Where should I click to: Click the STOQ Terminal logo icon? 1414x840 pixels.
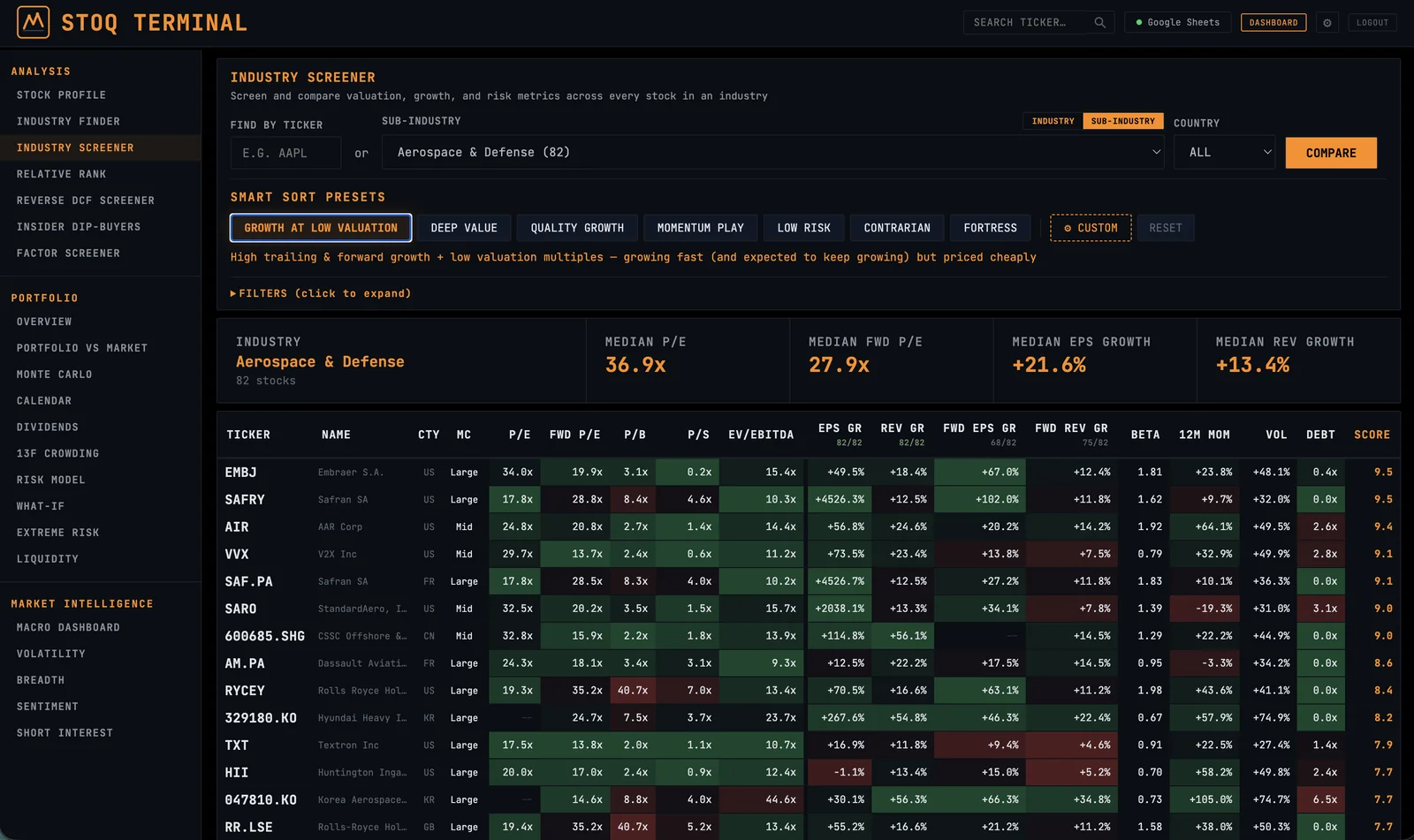point(33,22)
